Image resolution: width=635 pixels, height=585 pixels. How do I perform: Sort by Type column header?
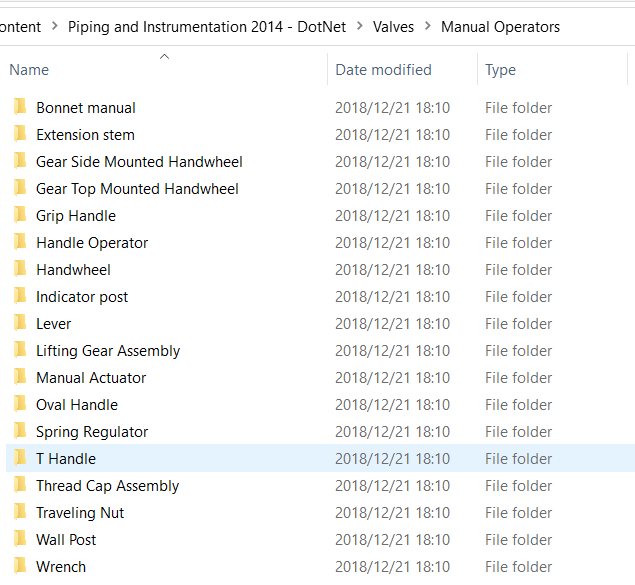[500, 70]
